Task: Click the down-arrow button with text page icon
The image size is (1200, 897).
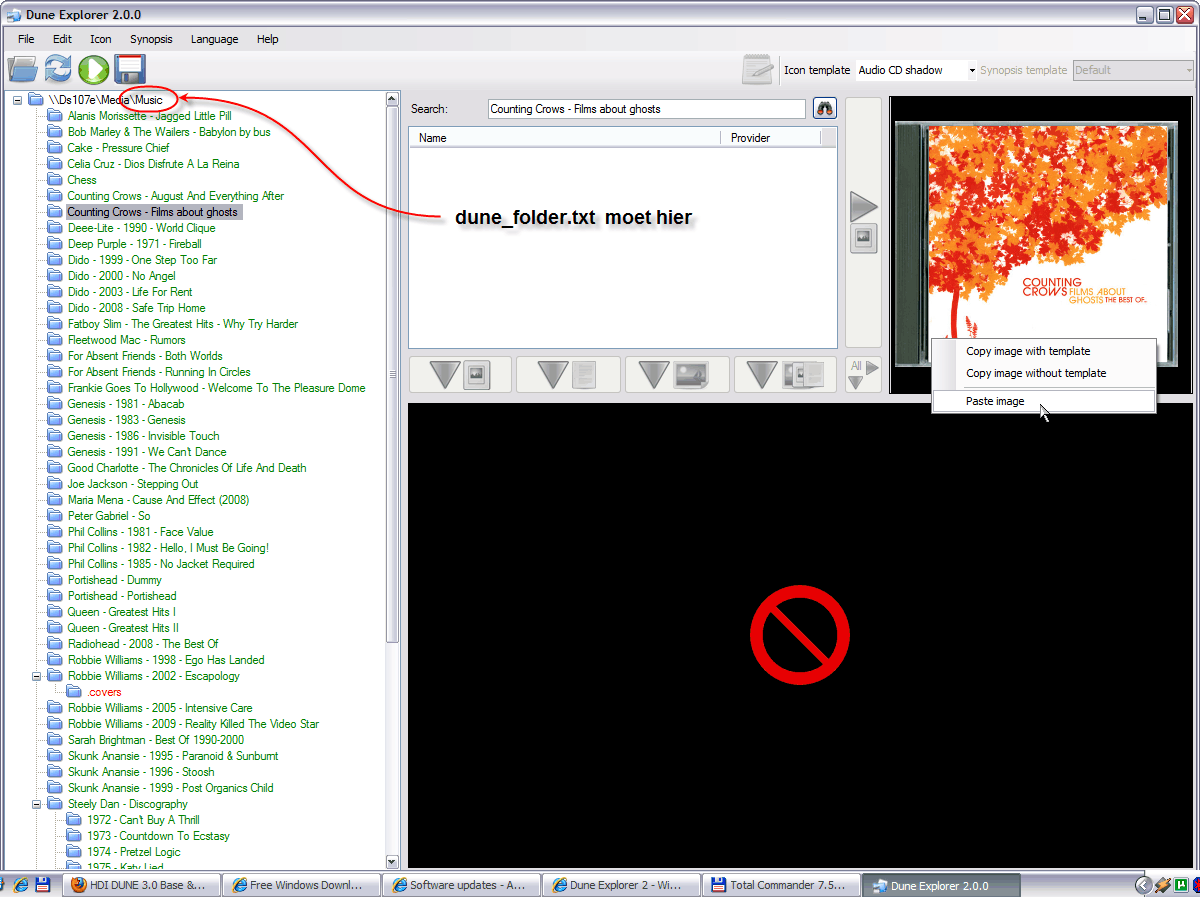Action: pyautogui.click(x=568, y=374)
